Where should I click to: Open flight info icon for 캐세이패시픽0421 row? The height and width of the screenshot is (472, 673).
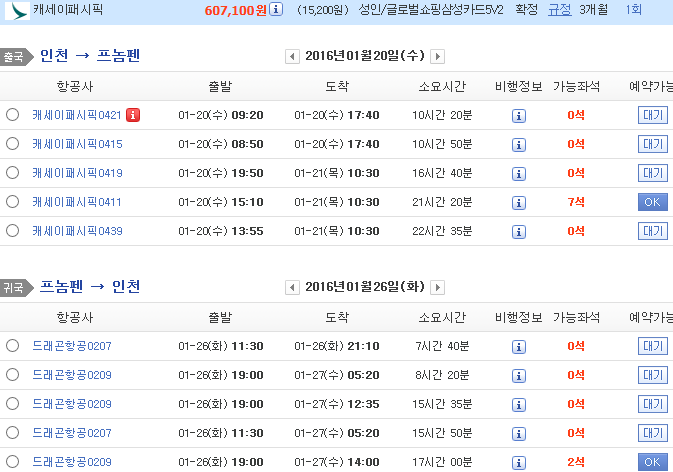tap(519, 116)
